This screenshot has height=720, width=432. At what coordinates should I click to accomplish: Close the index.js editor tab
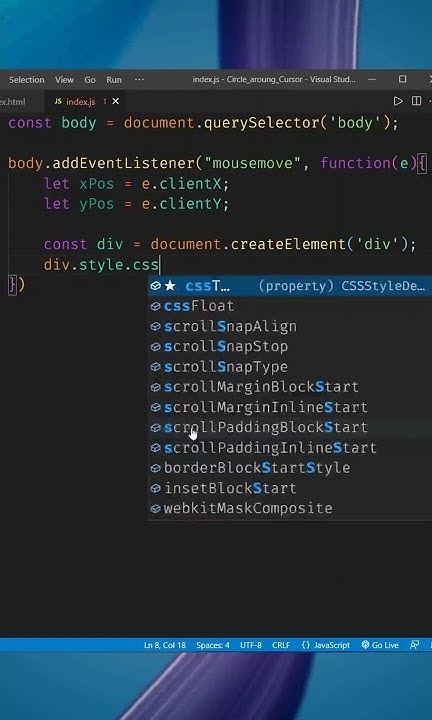(x=116, y=101)
